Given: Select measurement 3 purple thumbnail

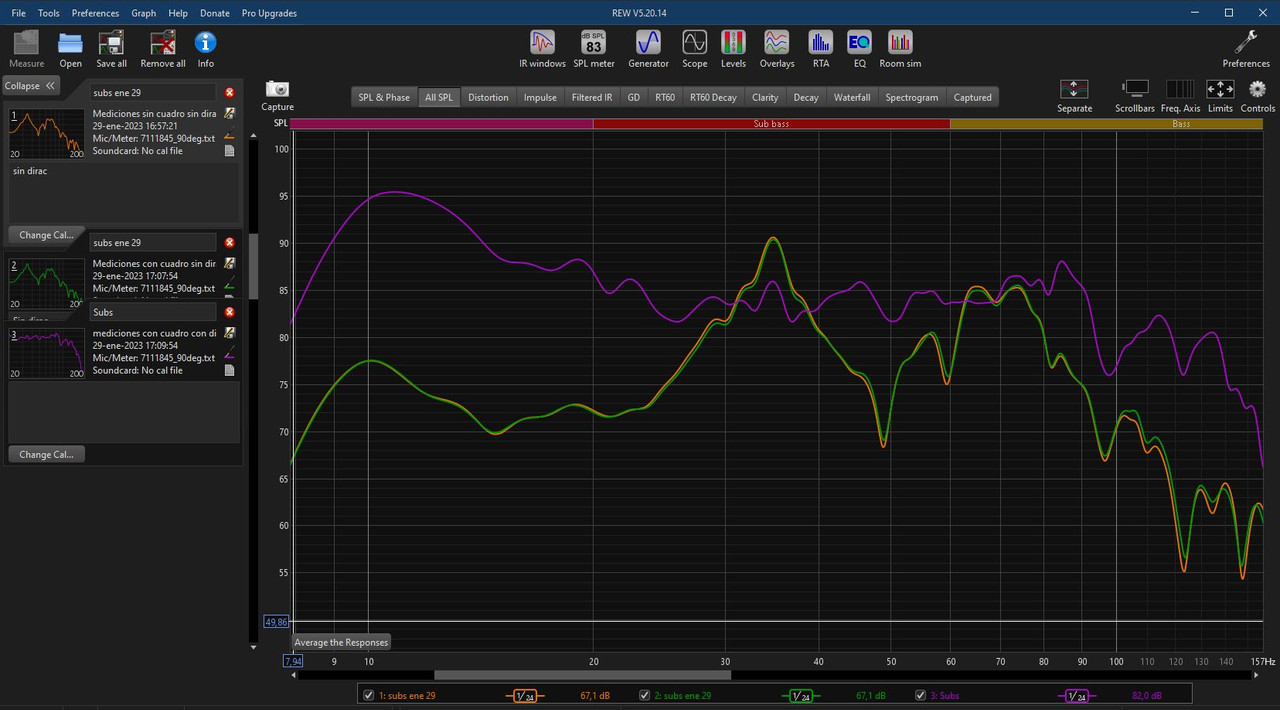Looking at the screenshot, I should [x=47, y=353].
